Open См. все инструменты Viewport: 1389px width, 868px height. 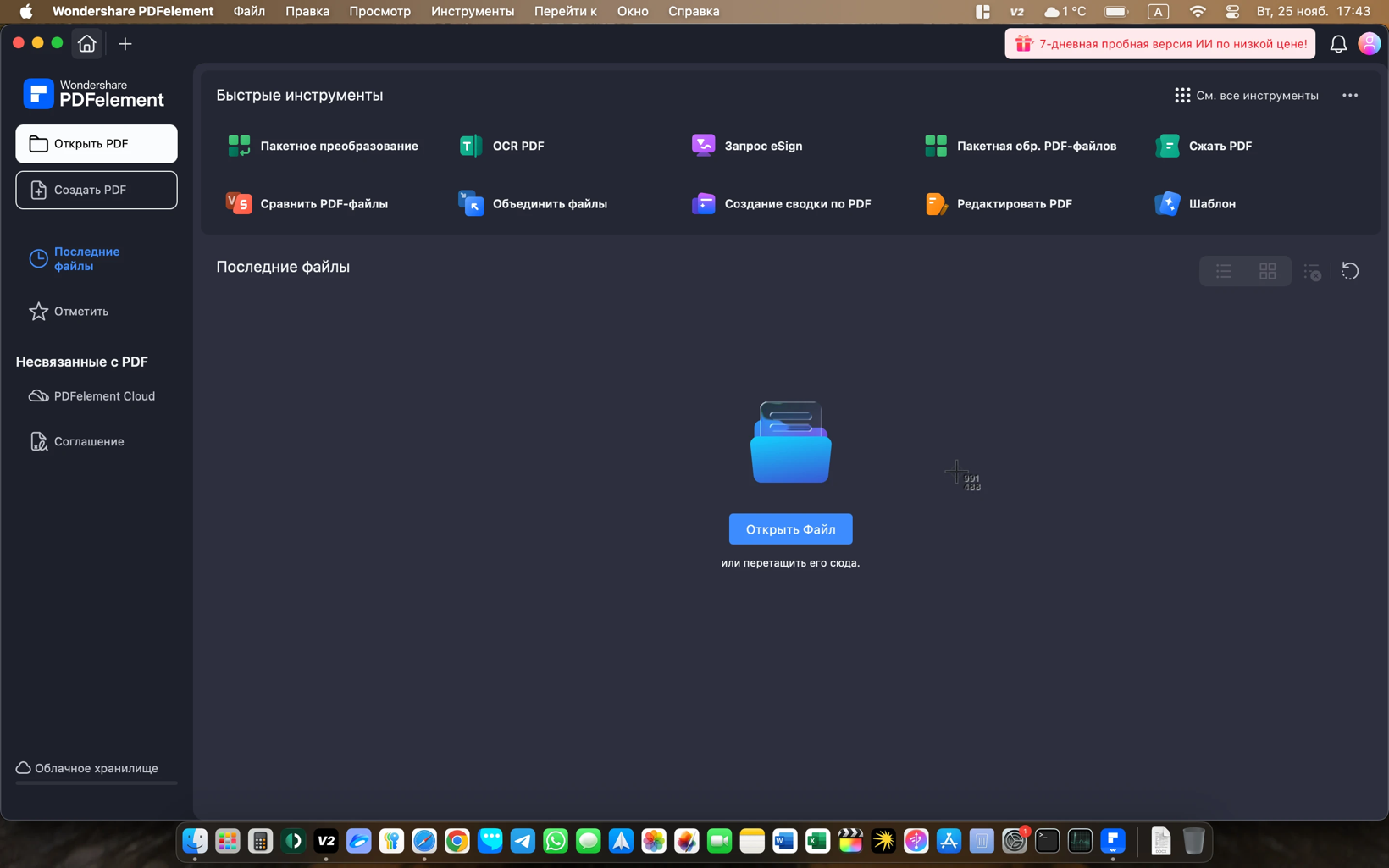pyautogui.click(x=1247, y=96)
